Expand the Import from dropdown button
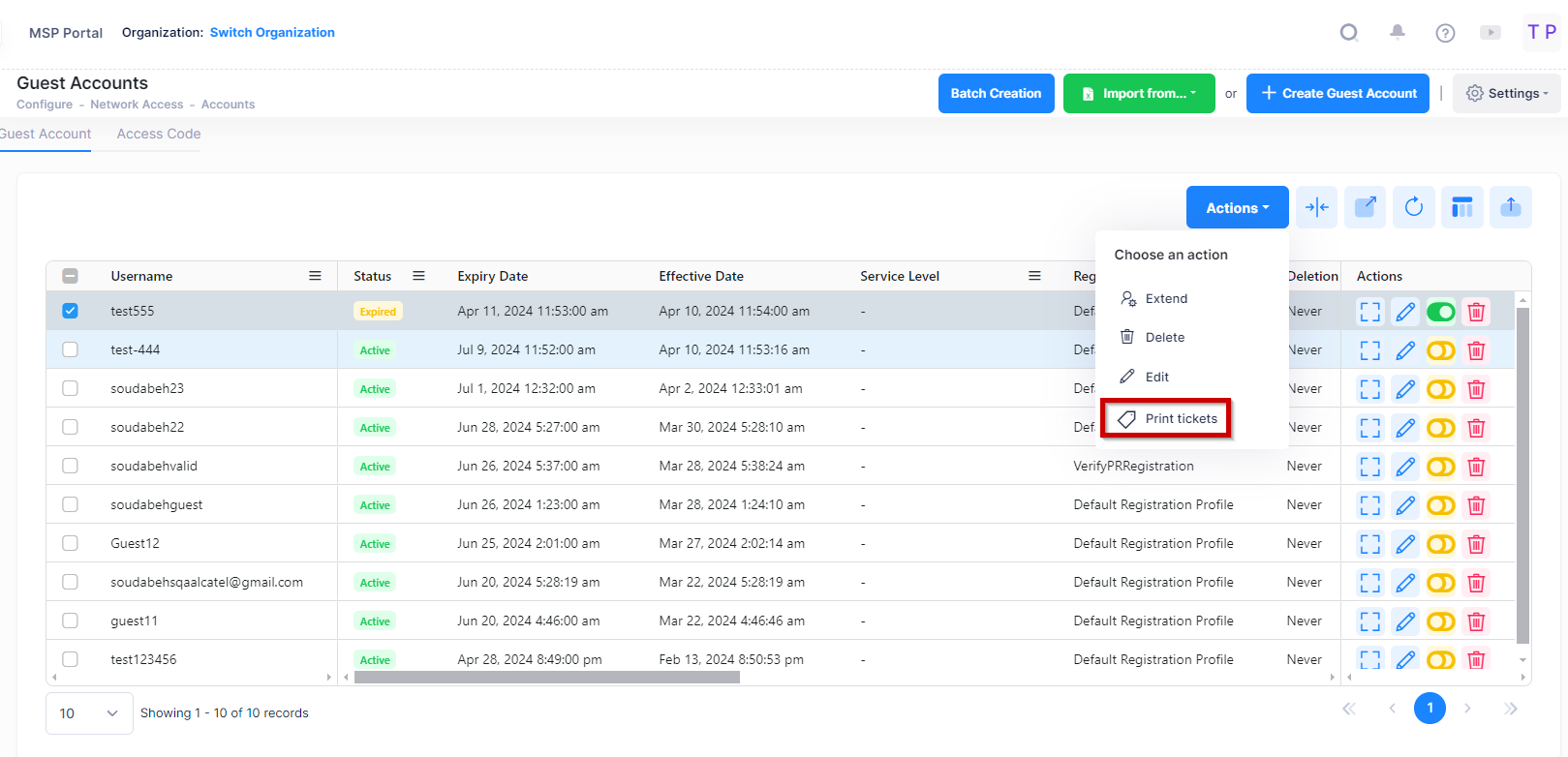The width and height of the screenshot is (1568, 757). [x=1139, y=94]
